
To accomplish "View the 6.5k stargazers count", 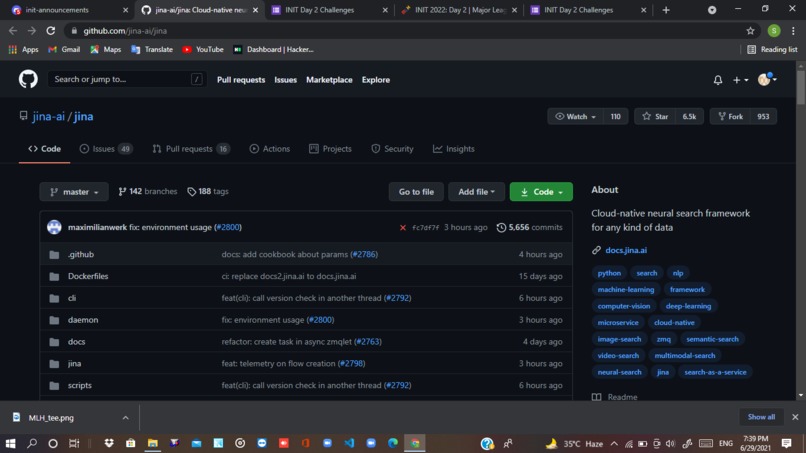I will point(689,117).
